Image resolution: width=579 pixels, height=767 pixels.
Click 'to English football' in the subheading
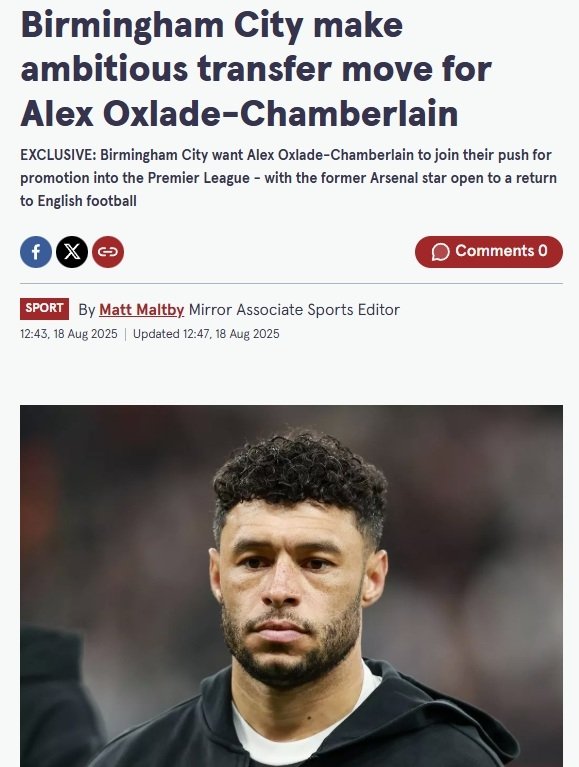pos(78,201)
